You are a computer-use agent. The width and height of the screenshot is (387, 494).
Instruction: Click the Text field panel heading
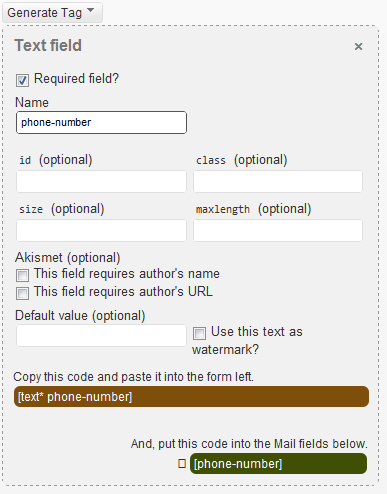(48, 45)
